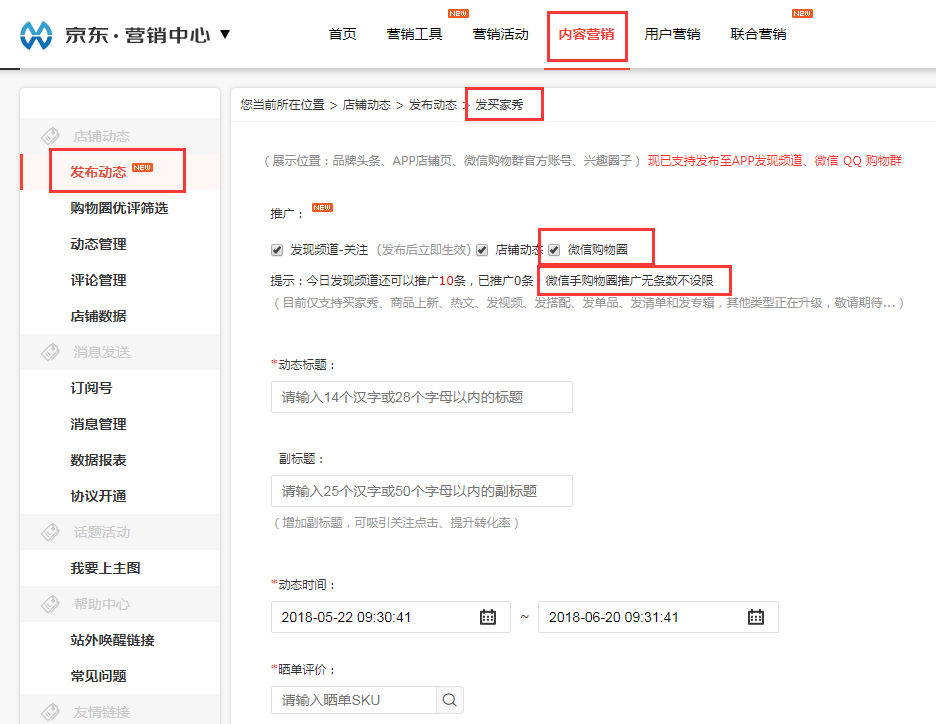The width and height of the screenshot is (936, 724).
Task: Open 评论管理 page
Action: [x=98, y=280]
